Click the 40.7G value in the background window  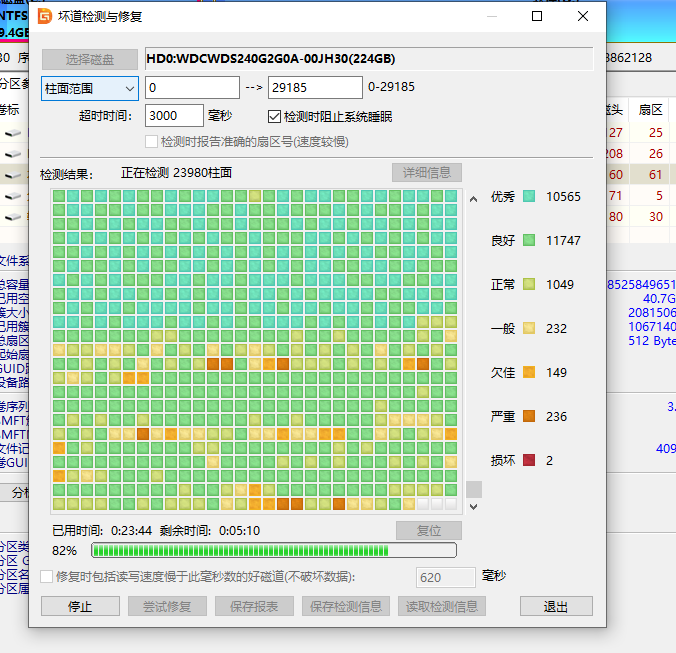coord(659,298)
